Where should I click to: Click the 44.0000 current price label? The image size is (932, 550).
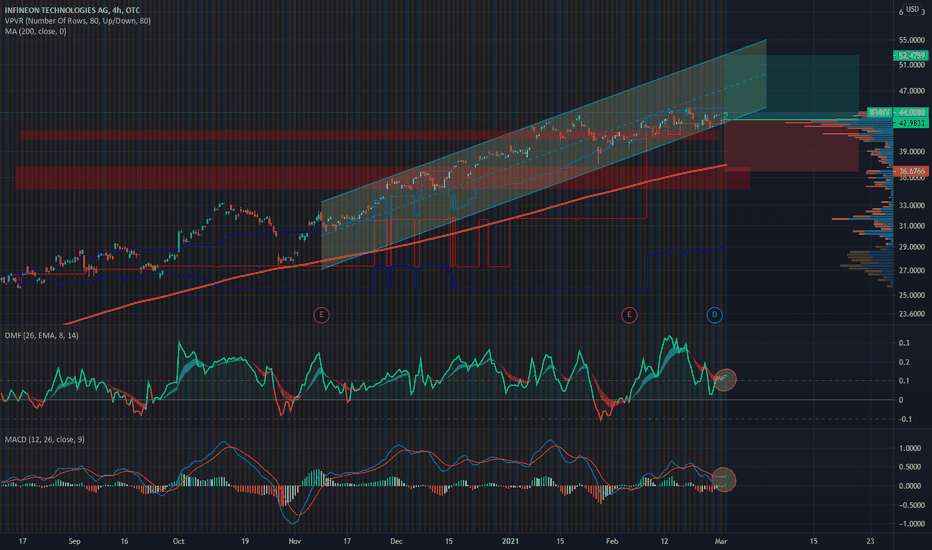pyautogui.click(x=911, y=112)
